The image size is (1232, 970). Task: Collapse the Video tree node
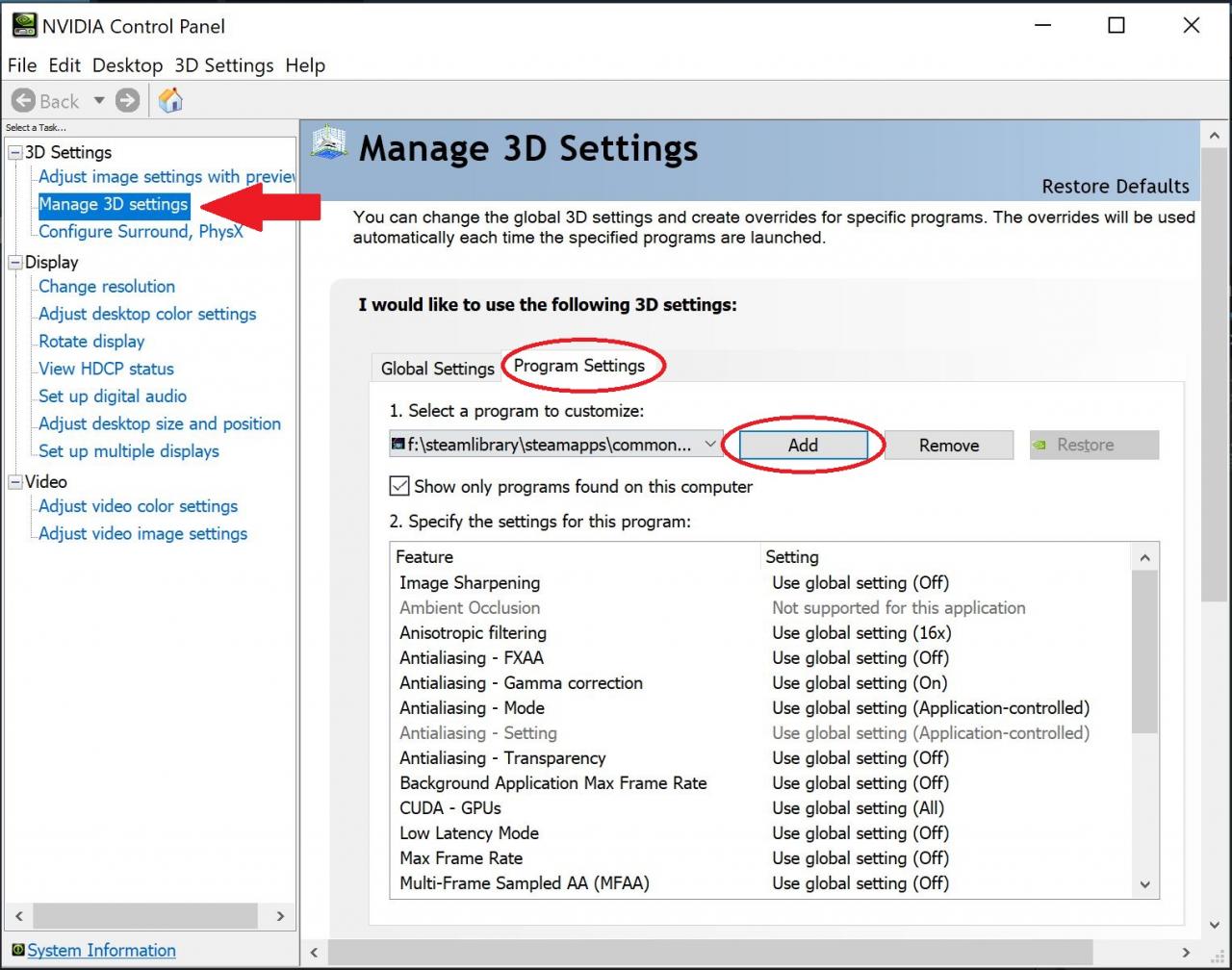(x=15, y=481)
